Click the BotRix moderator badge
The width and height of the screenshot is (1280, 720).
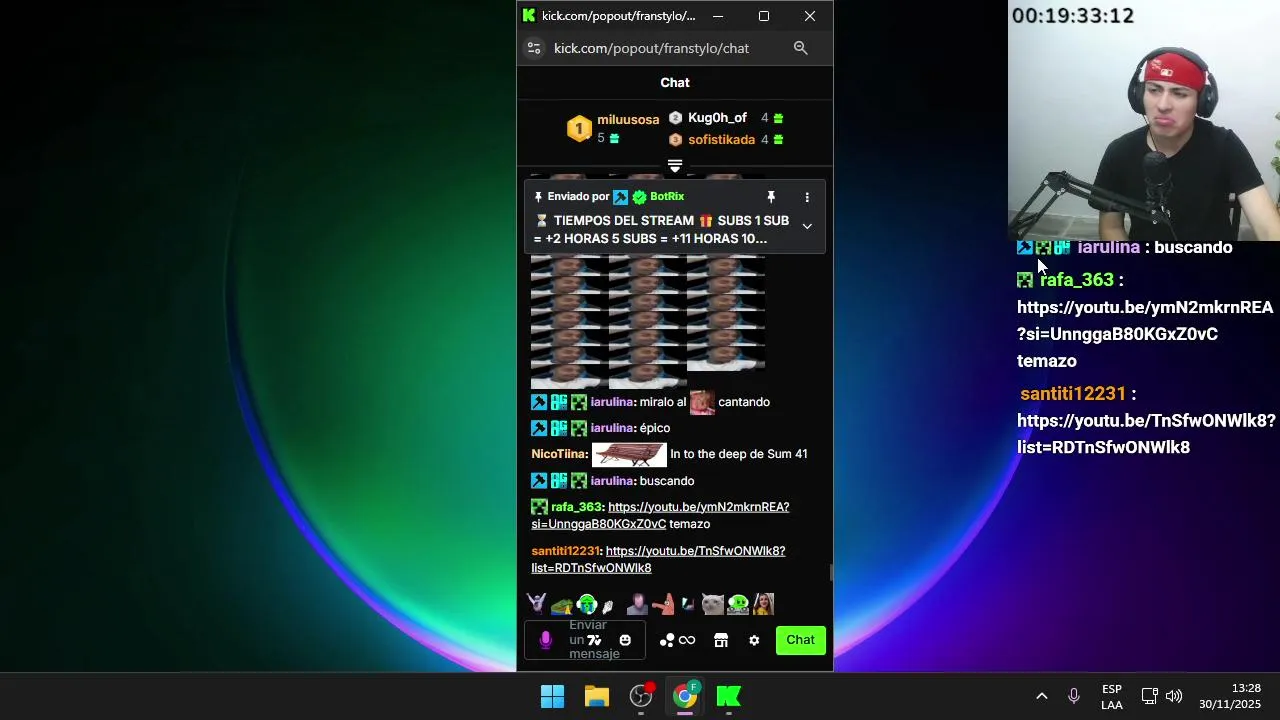click(x=621, y=197)
